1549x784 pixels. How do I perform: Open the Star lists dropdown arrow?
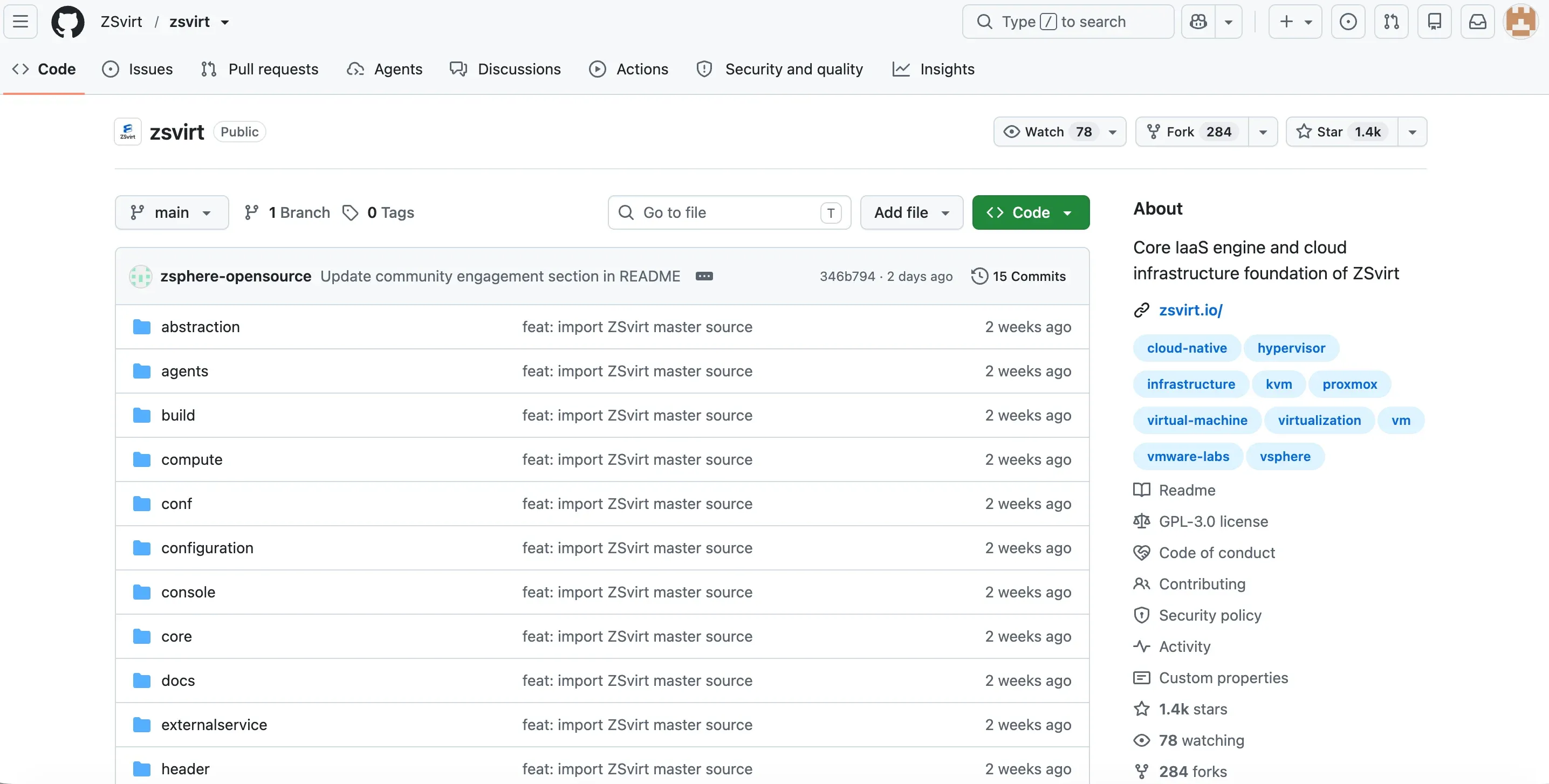(x=1413, y=132)
